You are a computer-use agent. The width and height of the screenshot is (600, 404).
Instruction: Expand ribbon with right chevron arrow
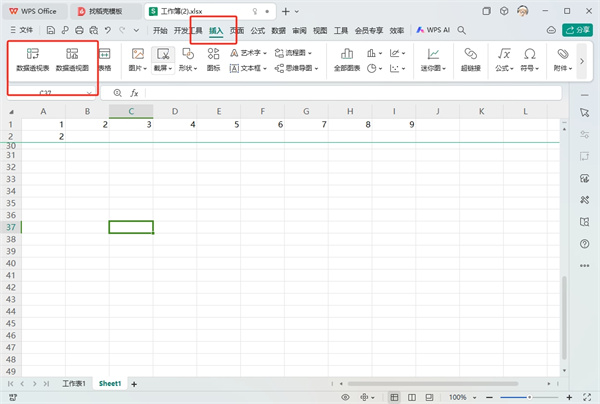(x=582, y=61)
